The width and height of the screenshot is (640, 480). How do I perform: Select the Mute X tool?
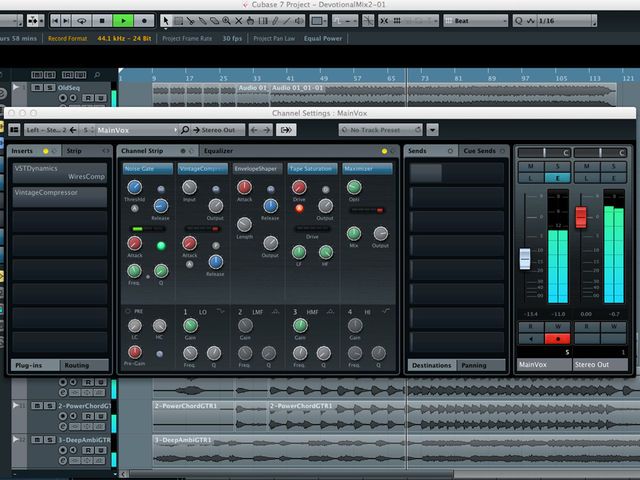click(x=239, y=20)
